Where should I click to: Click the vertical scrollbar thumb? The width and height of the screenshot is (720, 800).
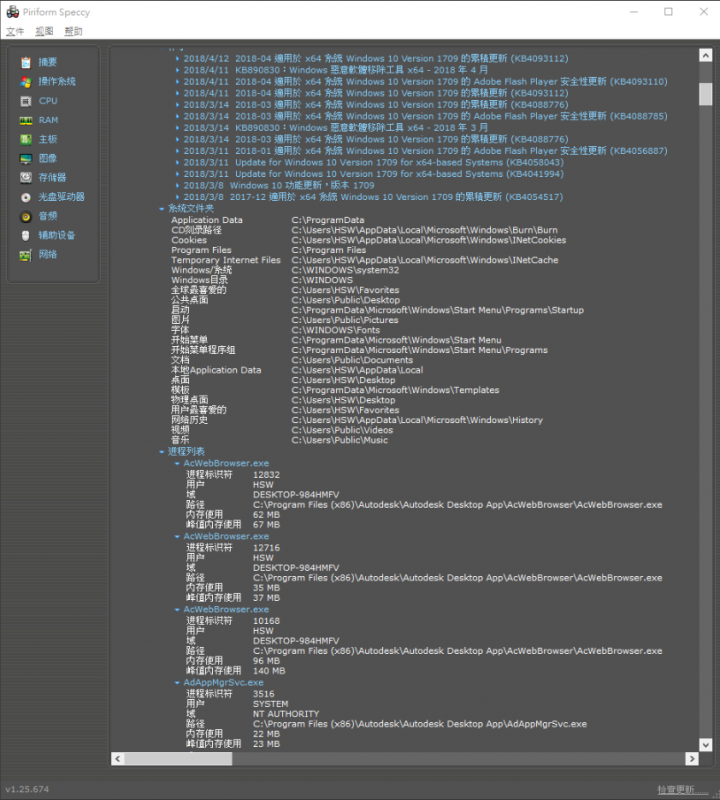[x=706, y=94]
